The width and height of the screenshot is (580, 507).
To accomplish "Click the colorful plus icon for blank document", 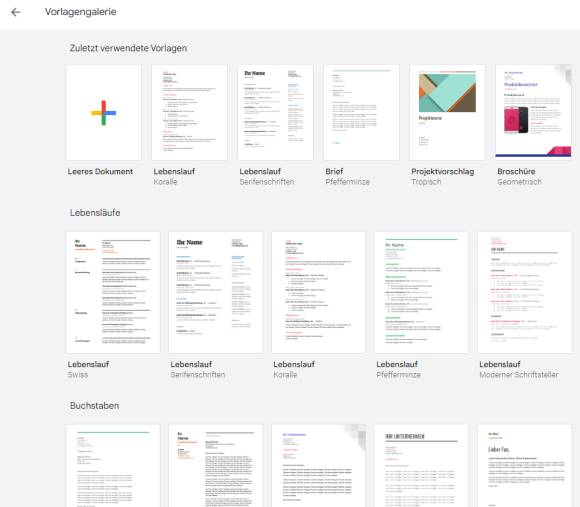I will pyautogui.click(x=104, y=113).
